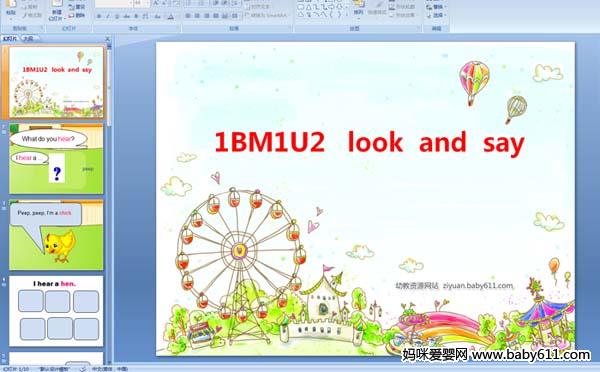This screenshot has height=372, width=600.
Task: Click the Text Shadow formatting icon
Action: 136,16
